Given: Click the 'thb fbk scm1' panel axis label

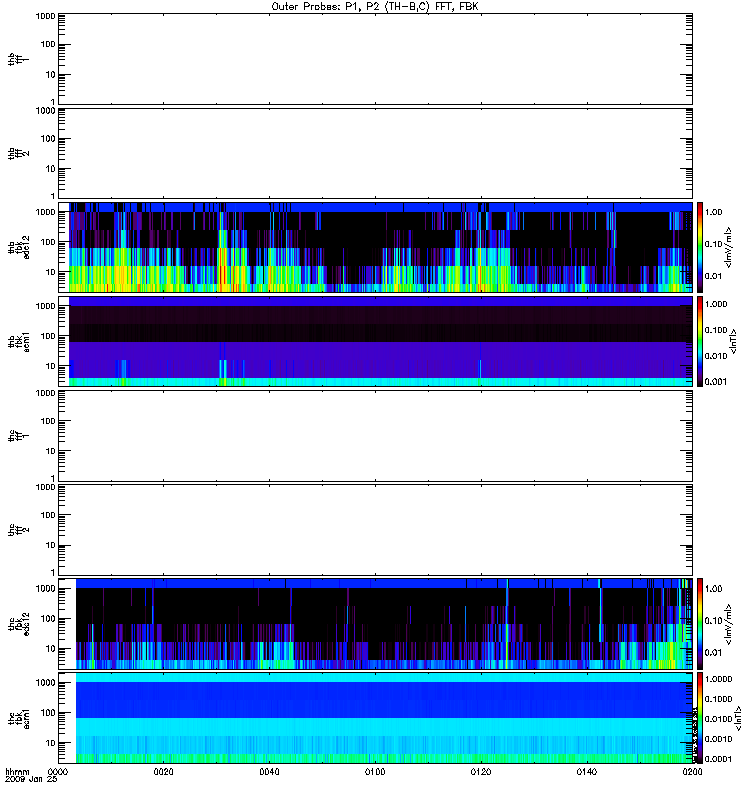Looking at the screenshot, I should (x=18, y=342).
